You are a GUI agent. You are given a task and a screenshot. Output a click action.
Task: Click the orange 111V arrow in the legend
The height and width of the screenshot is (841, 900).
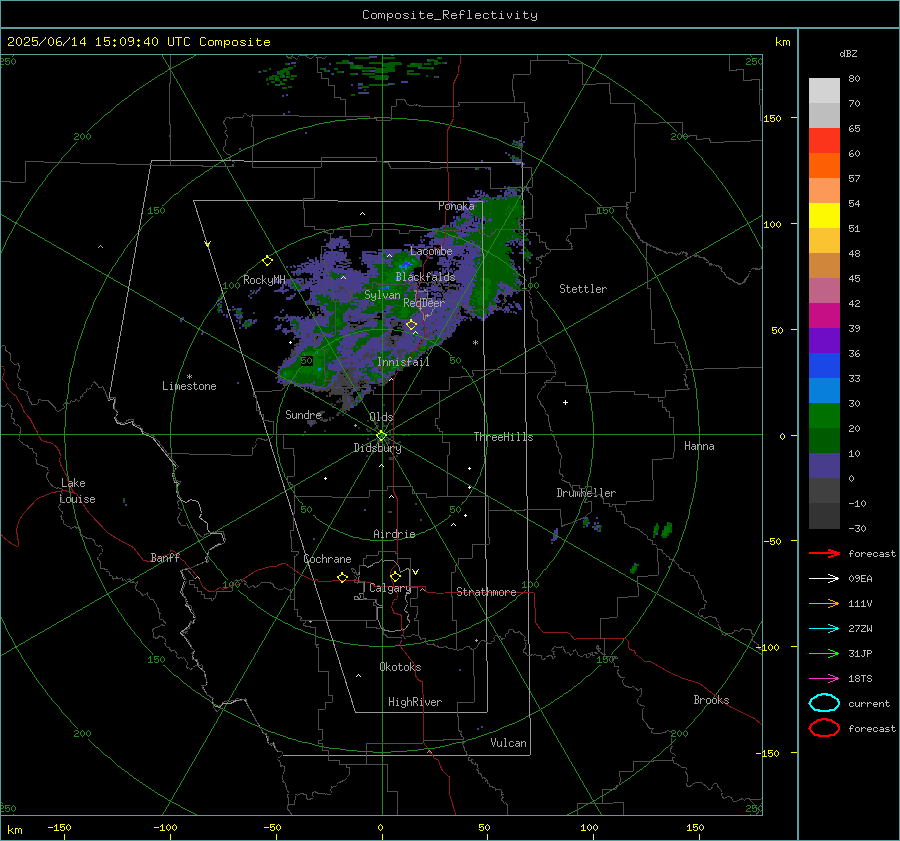[824, 603]
